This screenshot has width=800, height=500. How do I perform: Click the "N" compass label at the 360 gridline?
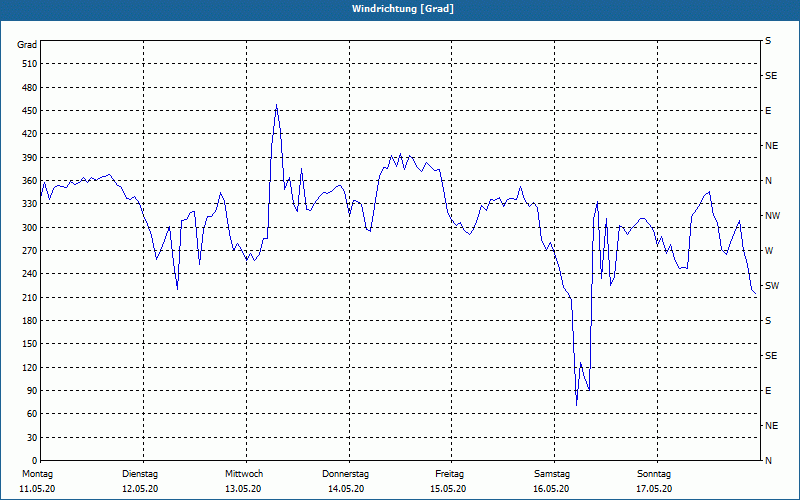768,181
